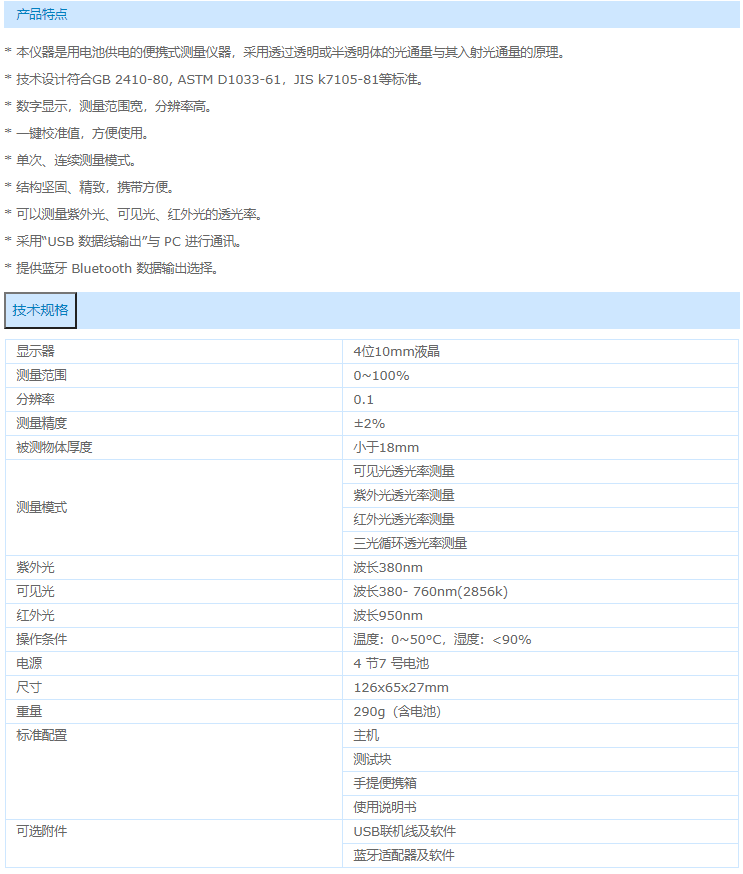Click the Bluetooth data output feature line
Screen dimensions: 743x874
pos(115,268)
